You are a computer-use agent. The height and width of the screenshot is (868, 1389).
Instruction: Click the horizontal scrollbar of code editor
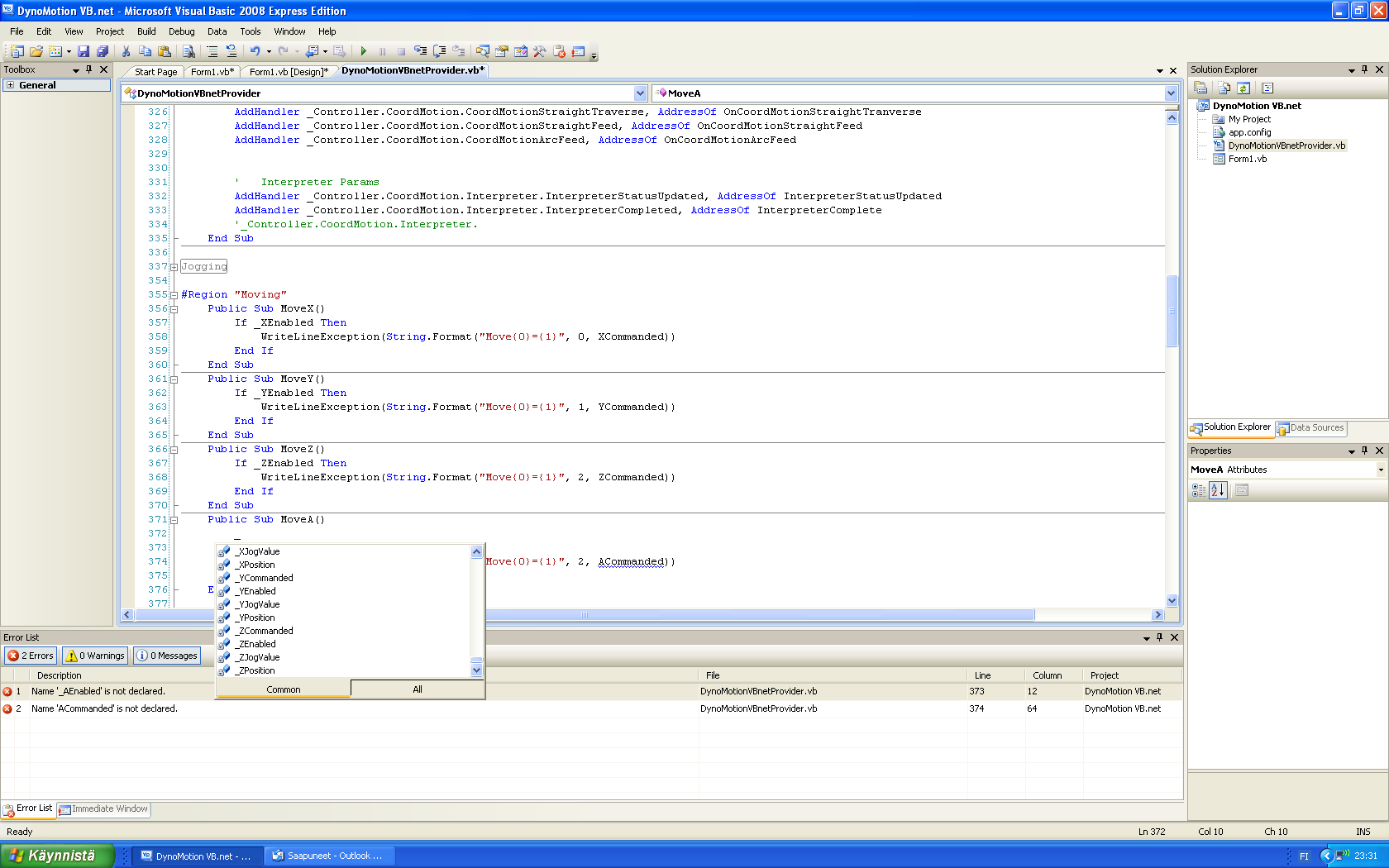tap(744, 615)
